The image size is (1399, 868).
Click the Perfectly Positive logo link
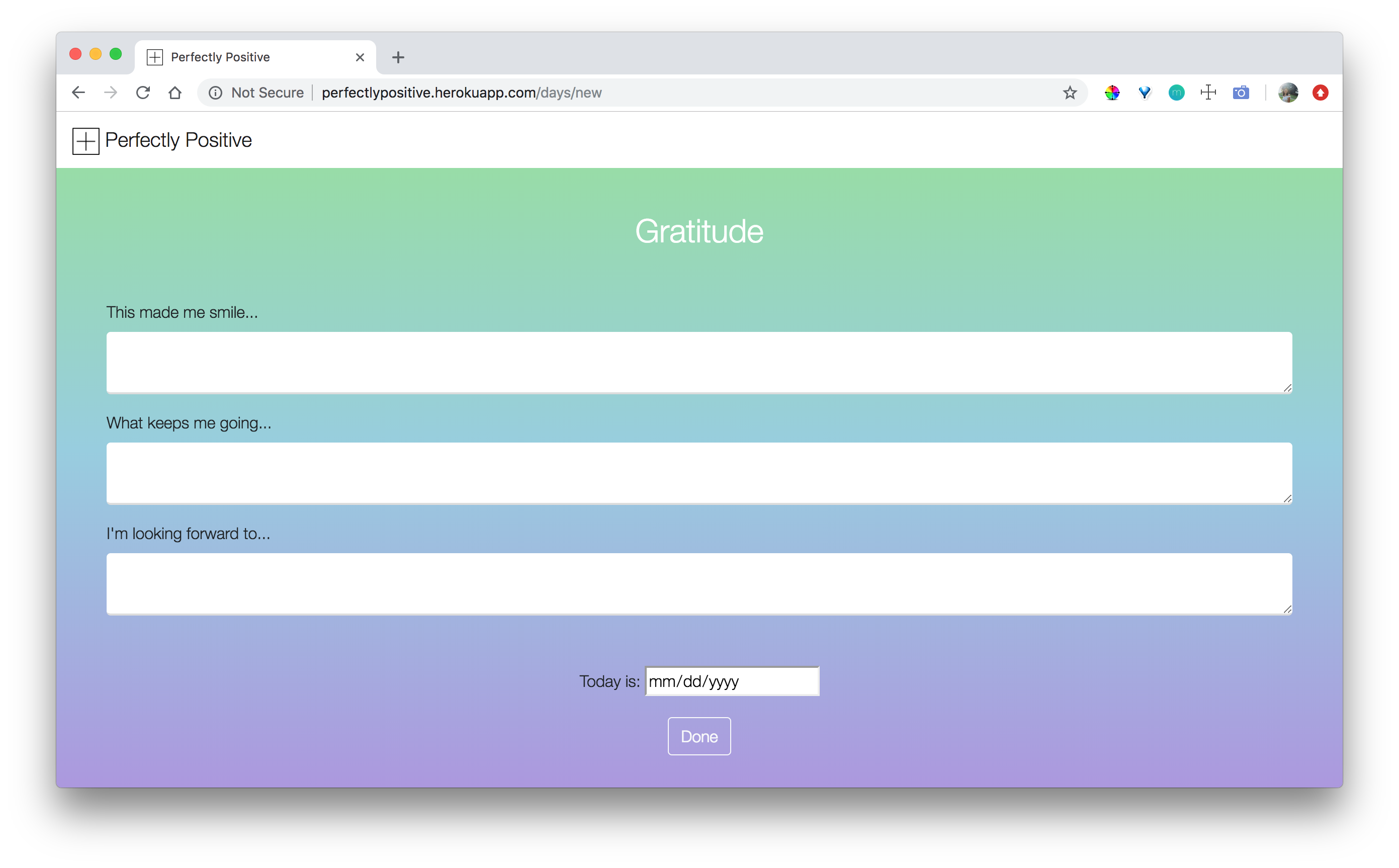click(162, 141)
